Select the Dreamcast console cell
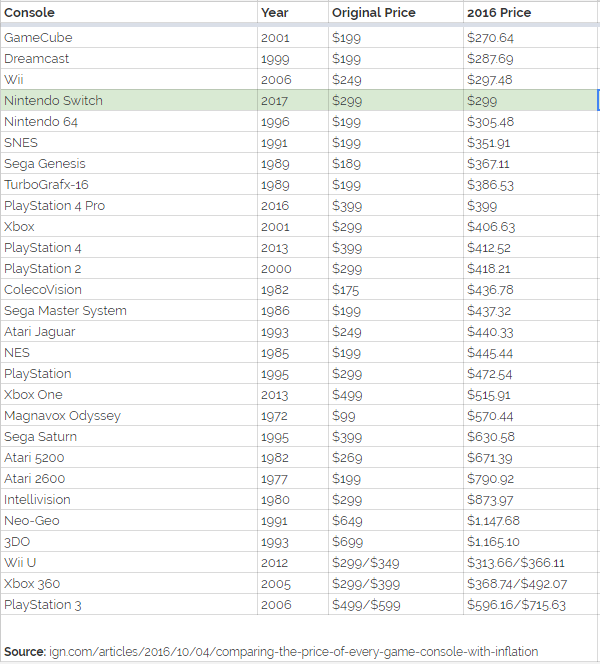 [x=129, y=58]
